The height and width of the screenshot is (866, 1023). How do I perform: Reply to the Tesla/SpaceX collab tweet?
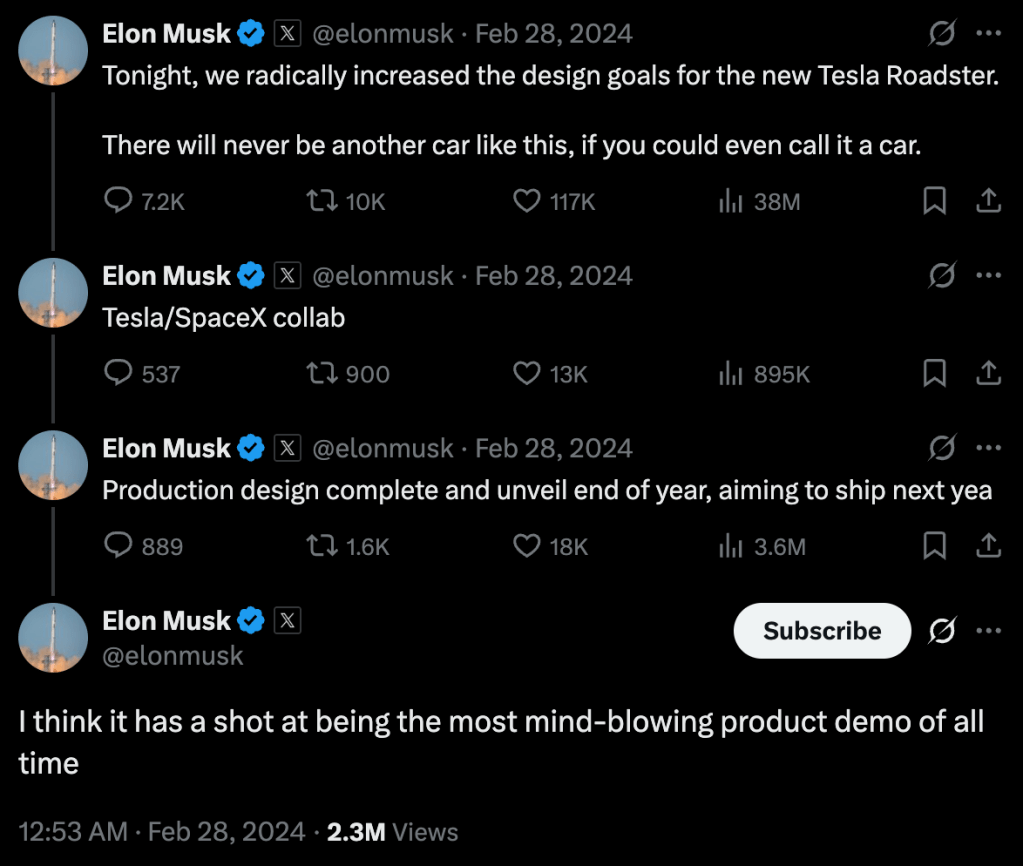click(x=119, y=374)
